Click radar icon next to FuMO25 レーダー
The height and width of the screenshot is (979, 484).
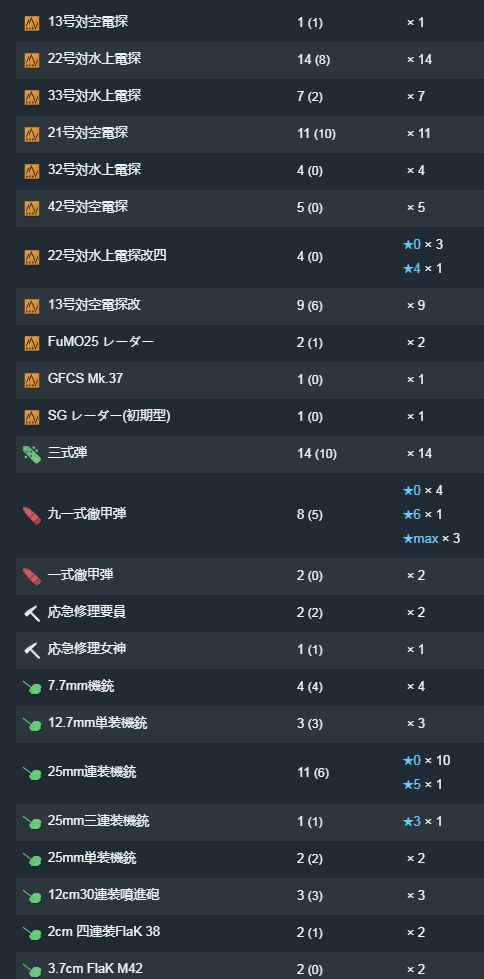click(32, 343)
